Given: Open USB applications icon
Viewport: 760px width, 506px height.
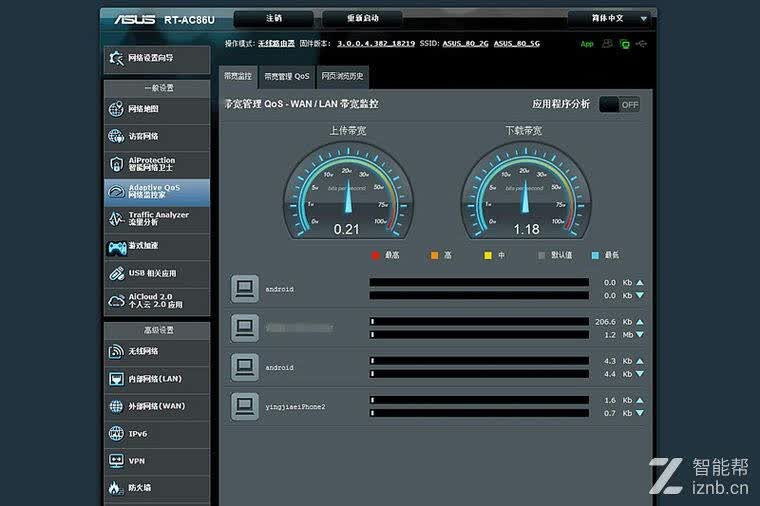Looking at the screenshot, I should click(116, 273).
